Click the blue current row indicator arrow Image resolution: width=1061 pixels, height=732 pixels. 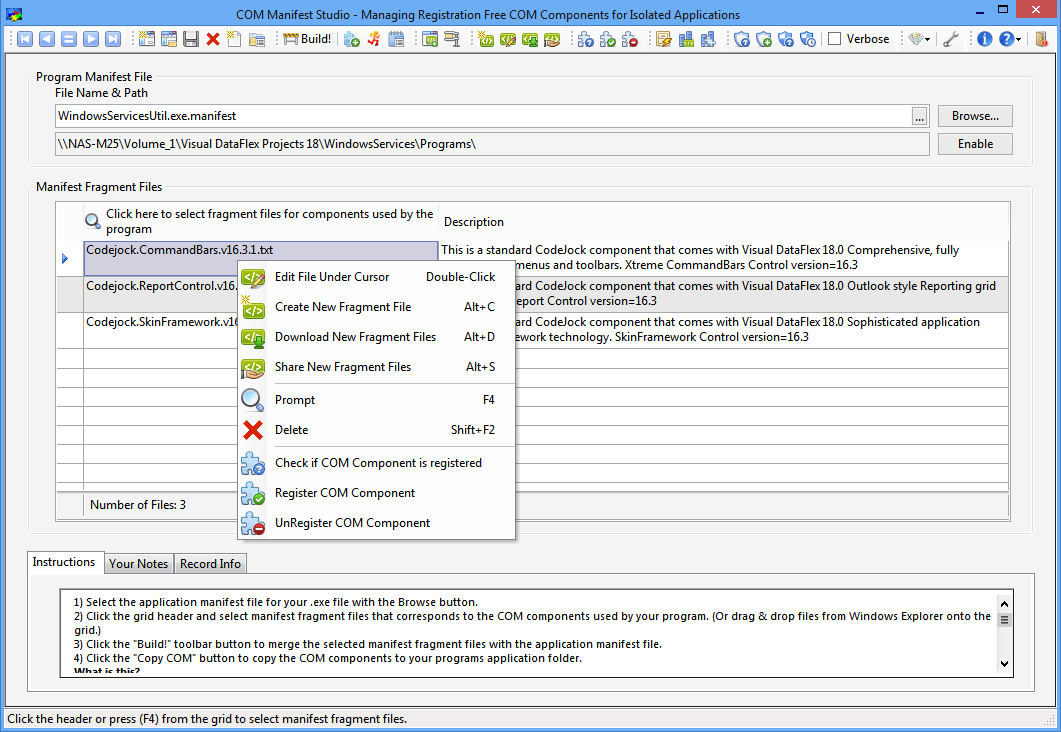click(65, 258)
